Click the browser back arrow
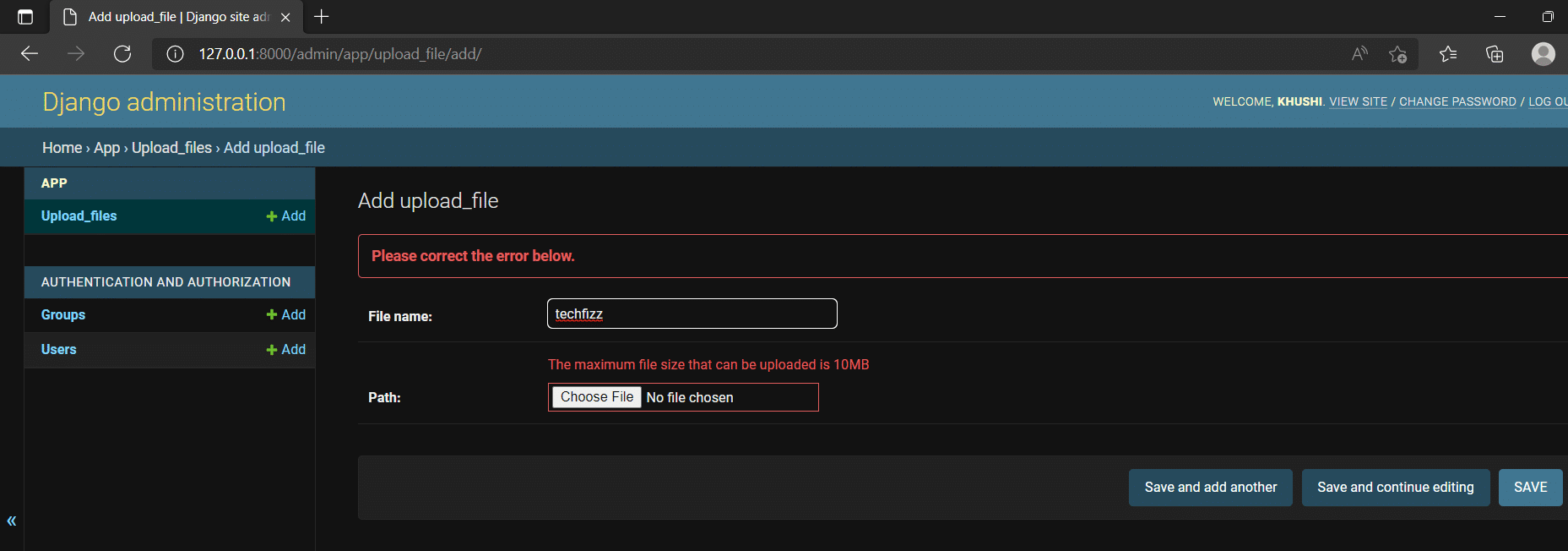This screenshot has height=551, width=1568. point(30,54)
